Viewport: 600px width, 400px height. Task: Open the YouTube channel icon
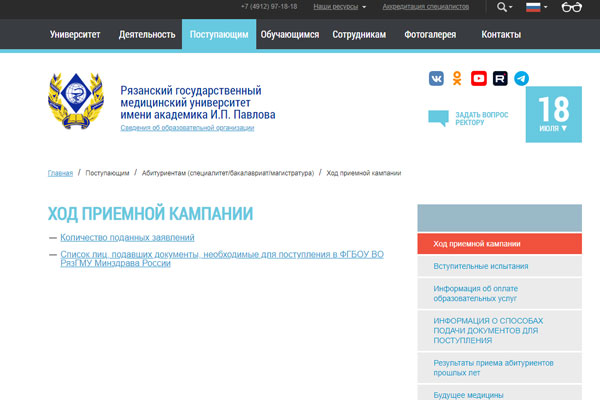pos(479,78)
